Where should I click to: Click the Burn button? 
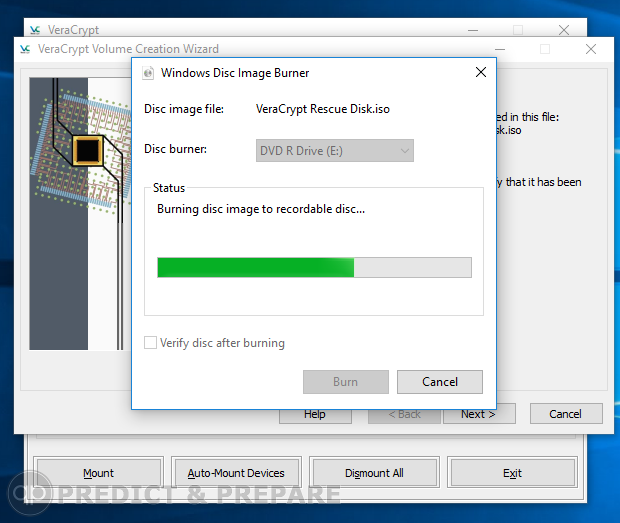click(x=346, y=382)
